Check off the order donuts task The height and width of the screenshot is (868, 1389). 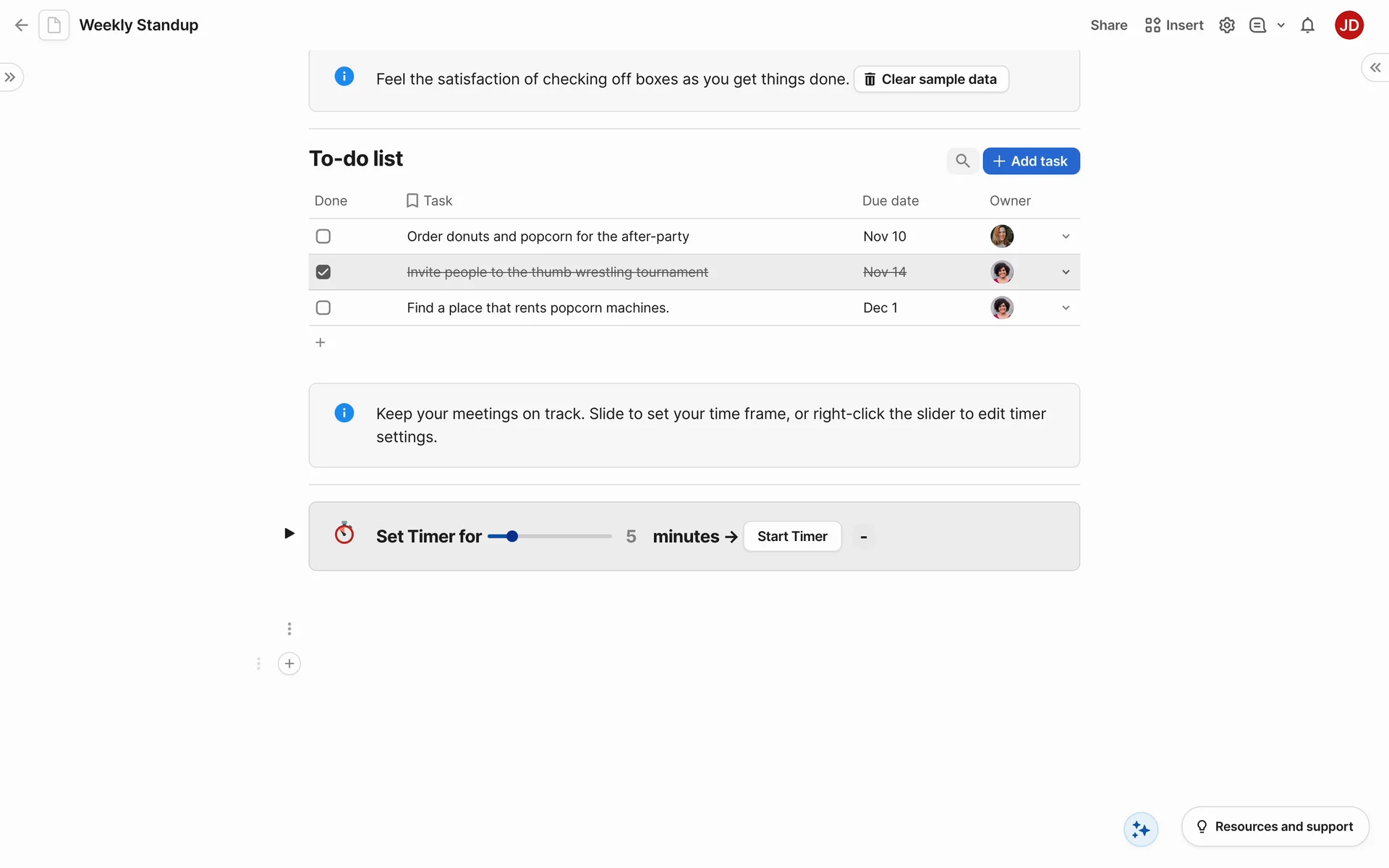coord(323,237)
